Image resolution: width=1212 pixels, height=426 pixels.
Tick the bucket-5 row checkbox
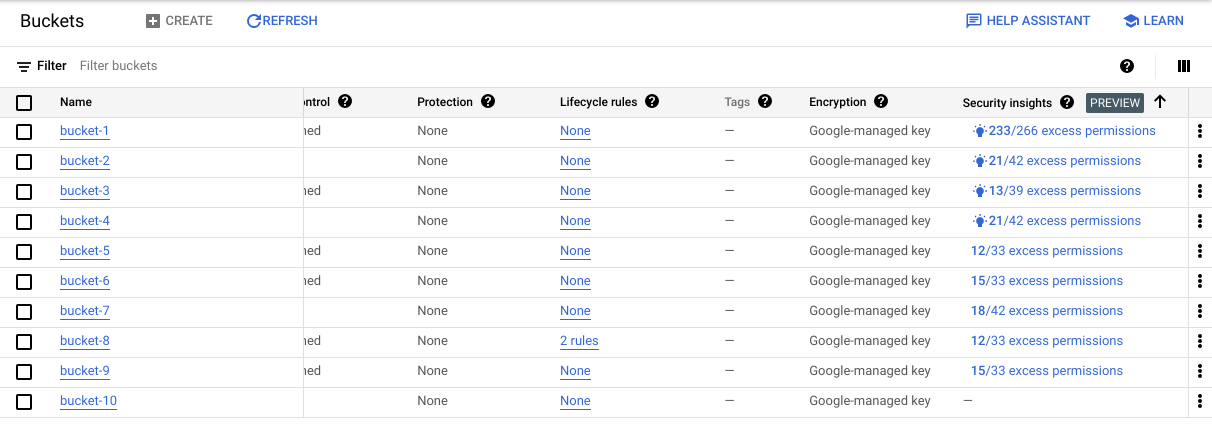point(24,252)
